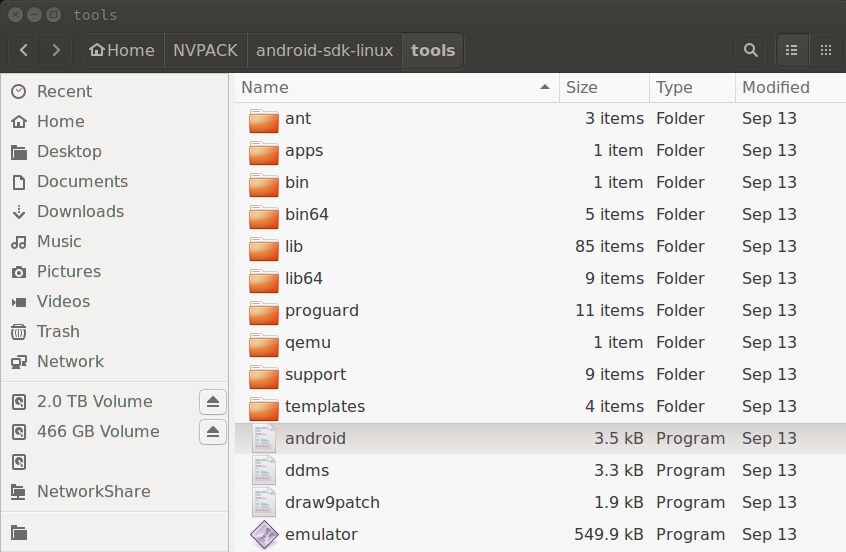Select the support folder icon
The height and width of the screenshot is (552, 846).
point(264,376)
